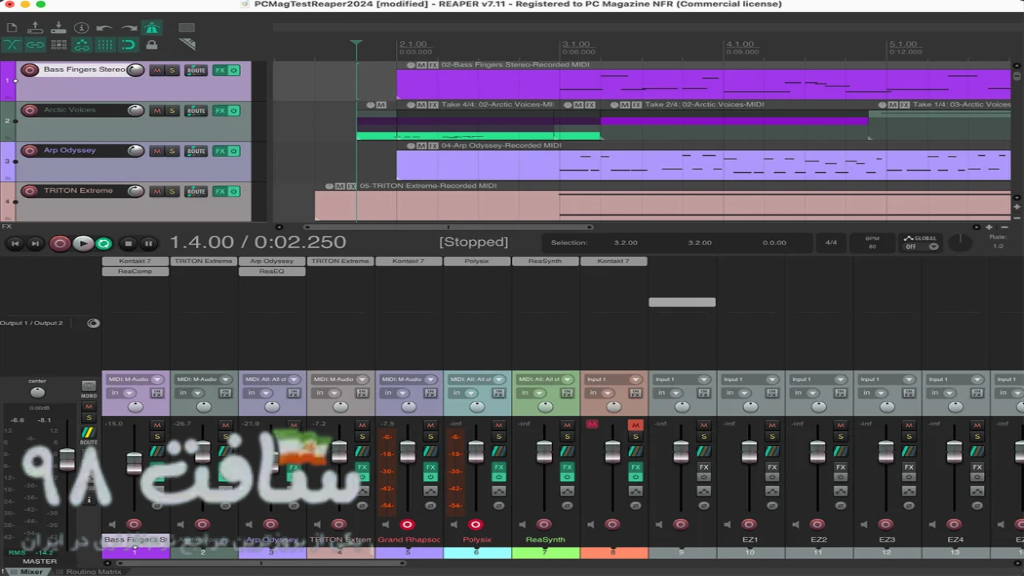Image resolution: width=1024 pixels, height=576 pixels.
Task: Click the 4/4 time signature field
Action: 831,242
